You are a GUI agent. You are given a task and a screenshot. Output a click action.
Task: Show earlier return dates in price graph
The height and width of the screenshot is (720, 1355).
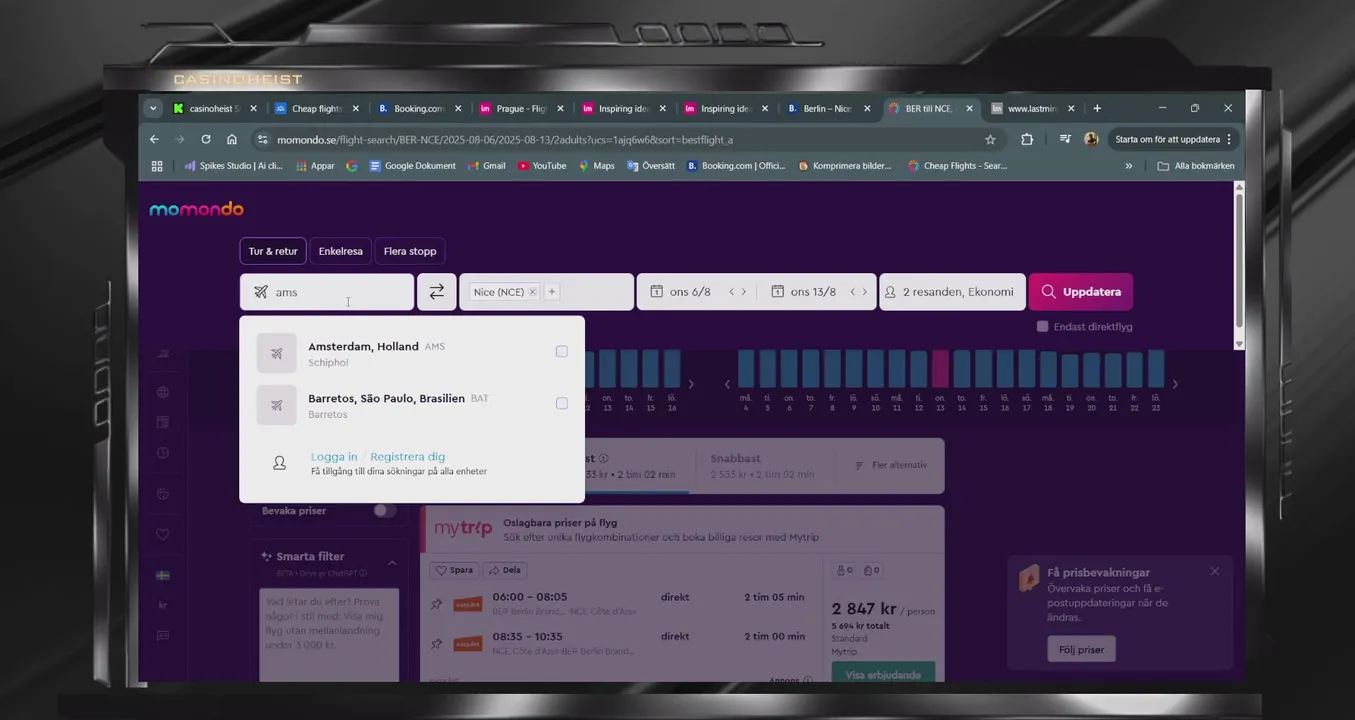click(727, 384)
